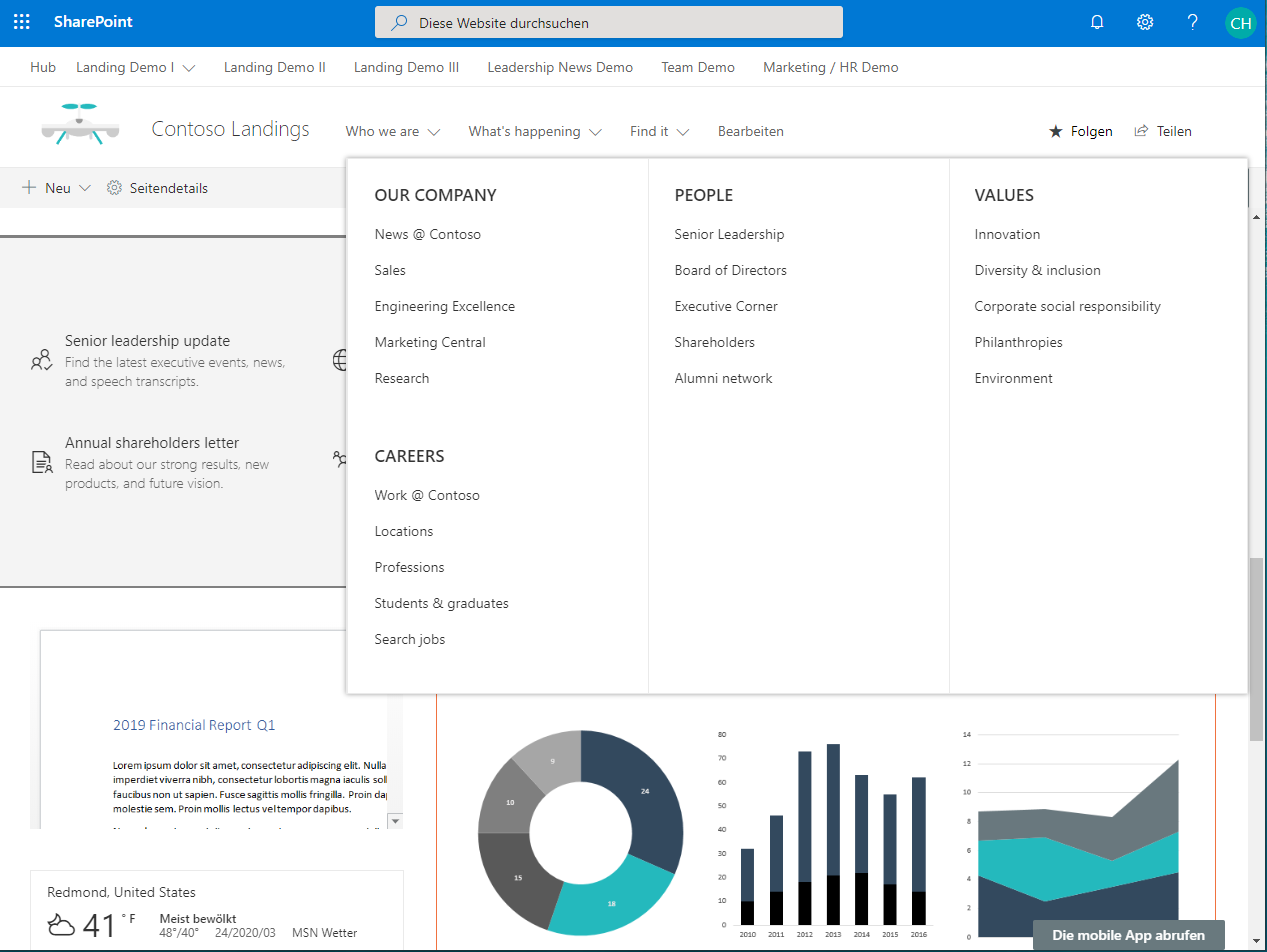The image size is (1267, 952).
Task: Click the Senior leadership update people icon
Action: pos(41,361)
